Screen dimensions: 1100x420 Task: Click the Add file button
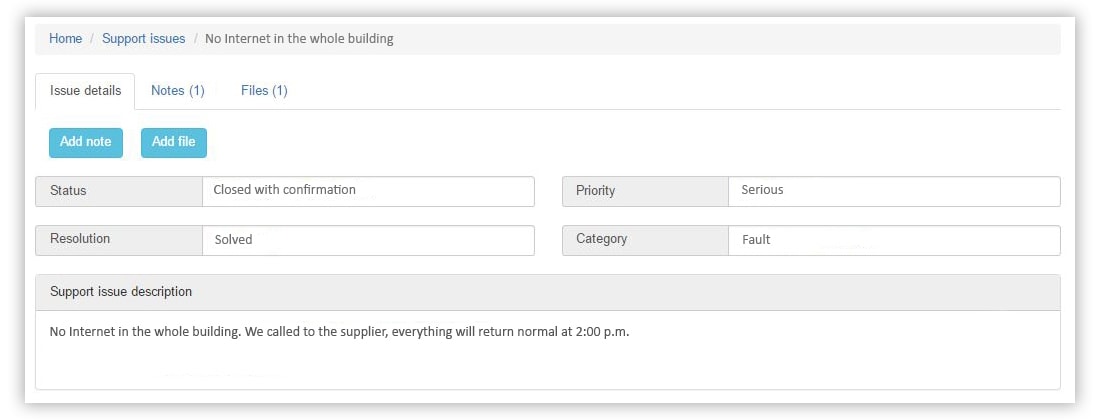tap(174, 142)
